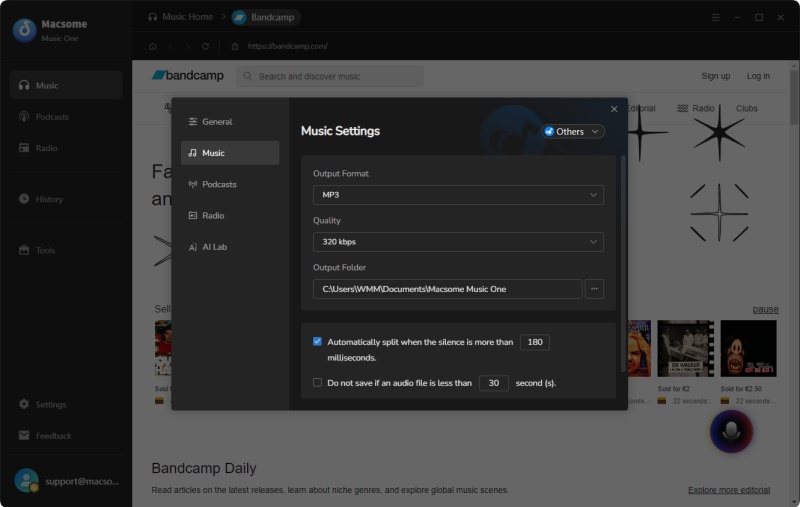The image size is (800, 507).
Task: Open the Podcasts settings tab
Action: pyautogui.click(x=230, y=184)
